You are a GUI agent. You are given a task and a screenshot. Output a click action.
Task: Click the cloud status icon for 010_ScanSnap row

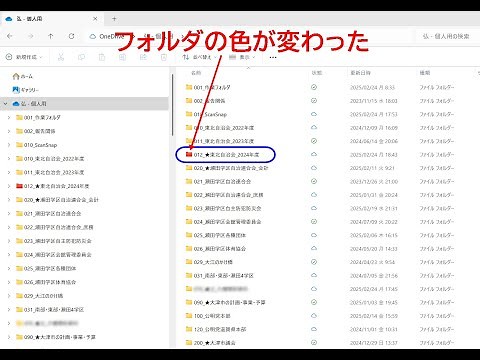(314, 114)
